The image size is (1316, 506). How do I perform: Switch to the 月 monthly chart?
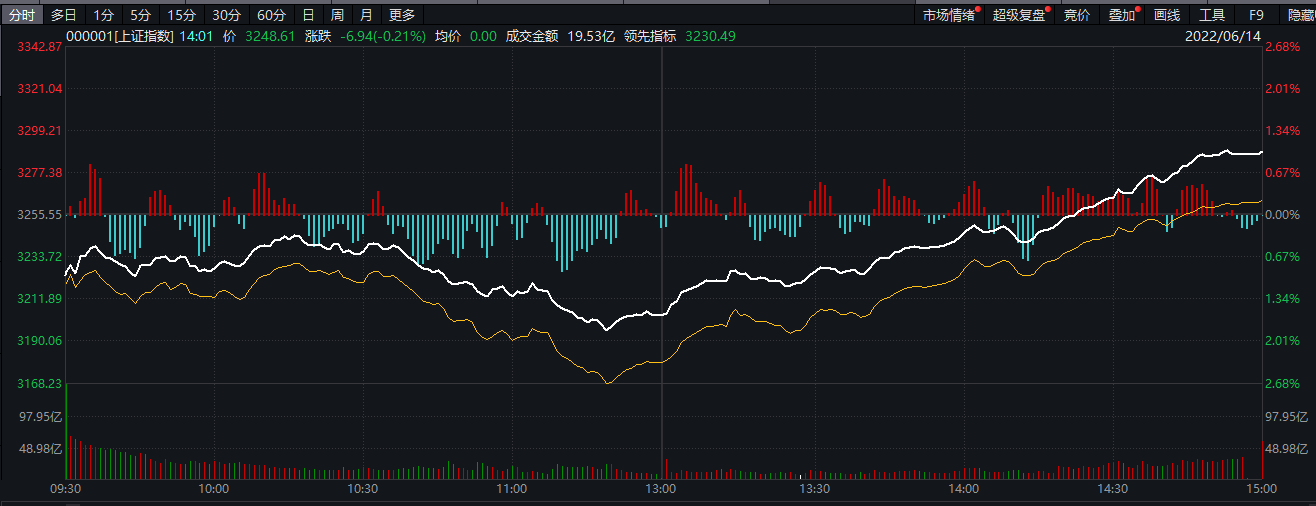point(367,15)
